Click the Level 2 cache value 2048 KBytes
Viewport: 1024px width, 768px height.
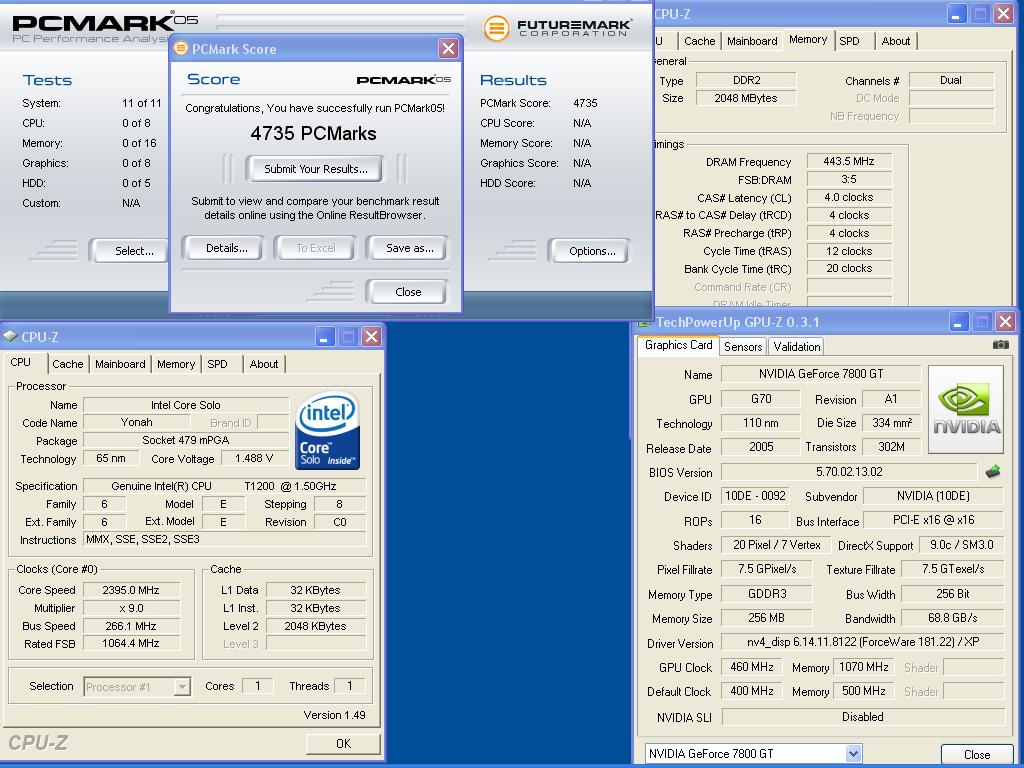(315, 626)
